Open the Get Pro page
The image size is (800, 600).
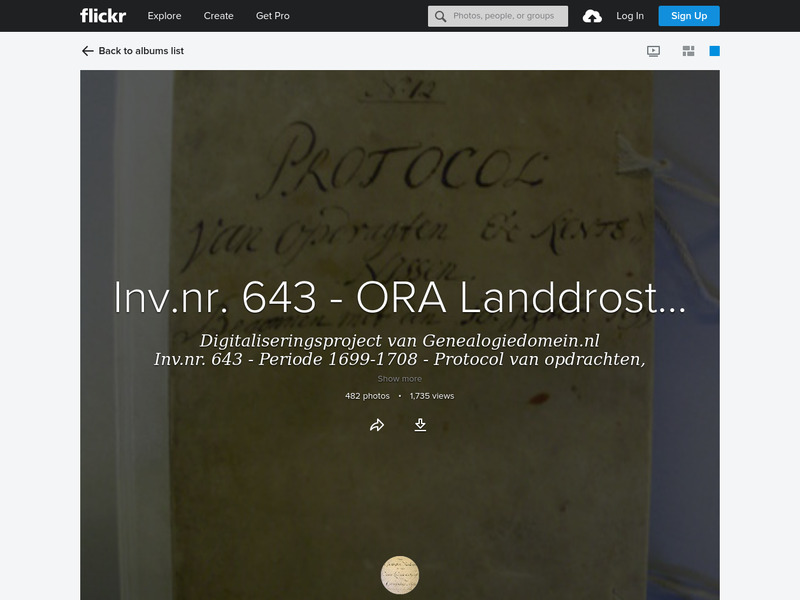pos(272,16)
